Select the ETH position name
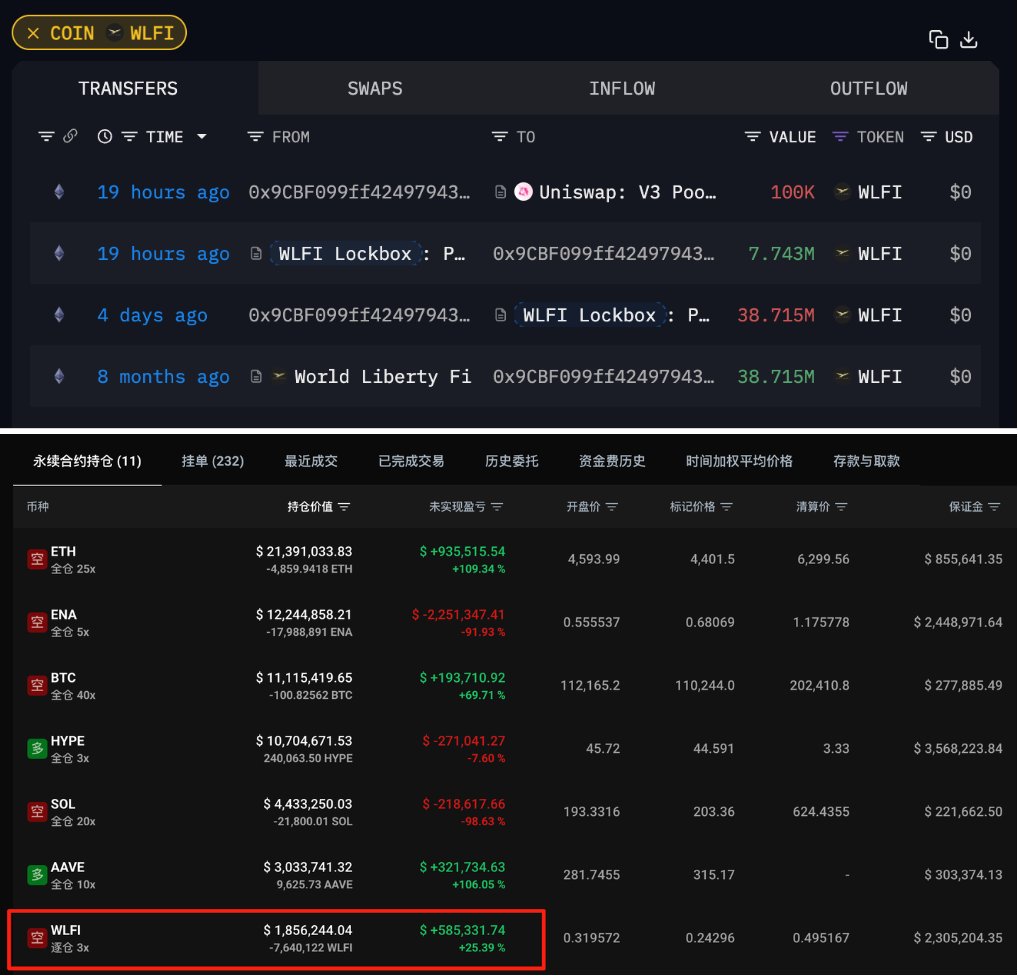 [x=63, y=551]
